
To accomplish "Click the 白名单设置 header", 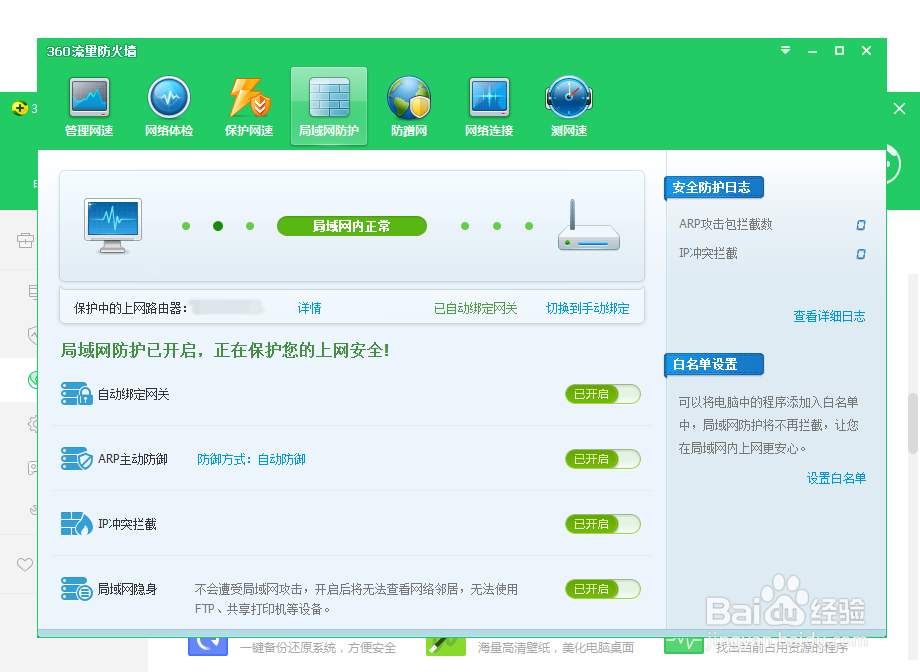I will (x=714, y=364).
